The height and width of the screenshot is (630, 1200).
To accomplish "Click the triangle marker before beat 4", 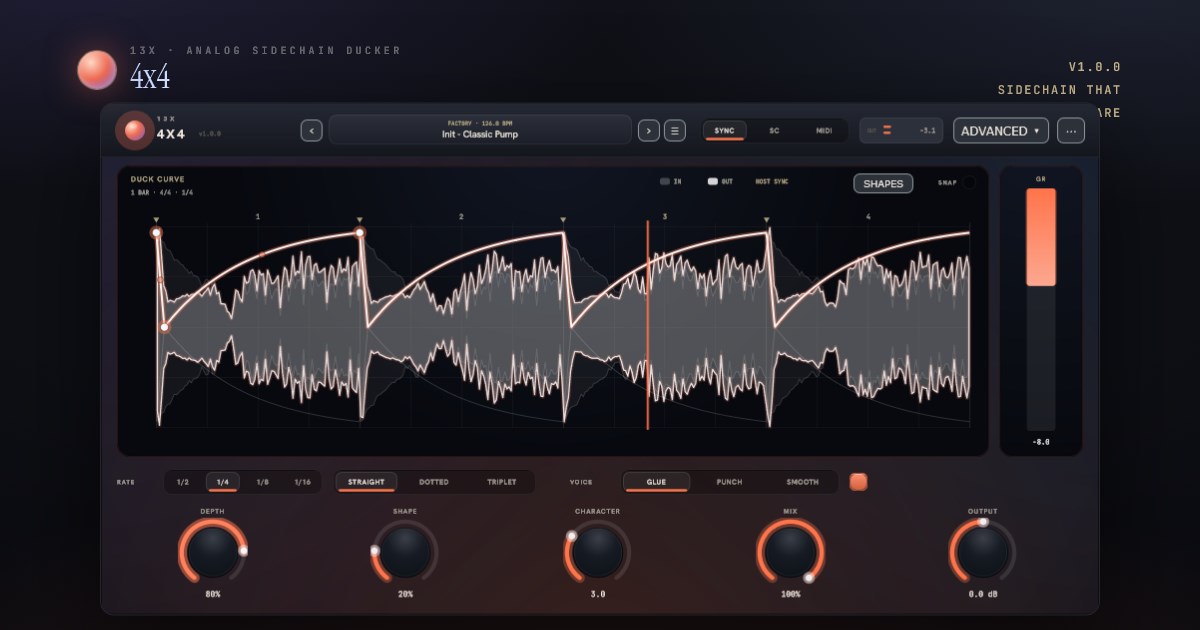I will tap(767, 219).
